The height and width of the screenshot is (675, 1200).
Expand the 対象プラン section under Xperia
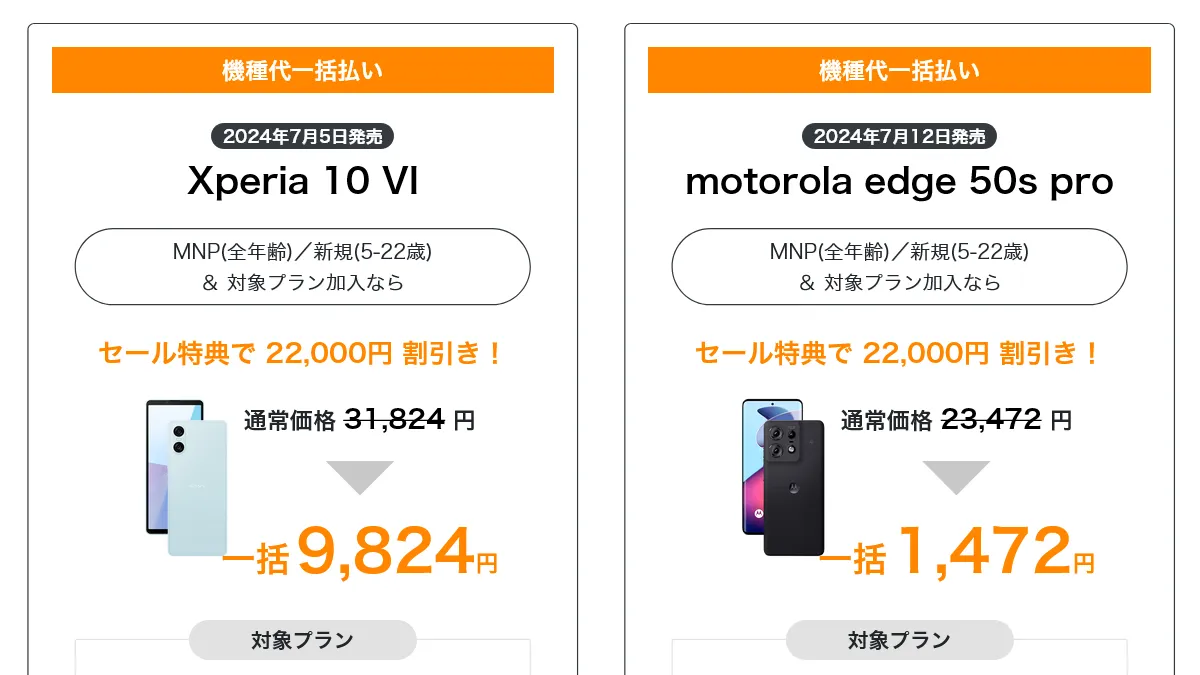tap(303, 640)
